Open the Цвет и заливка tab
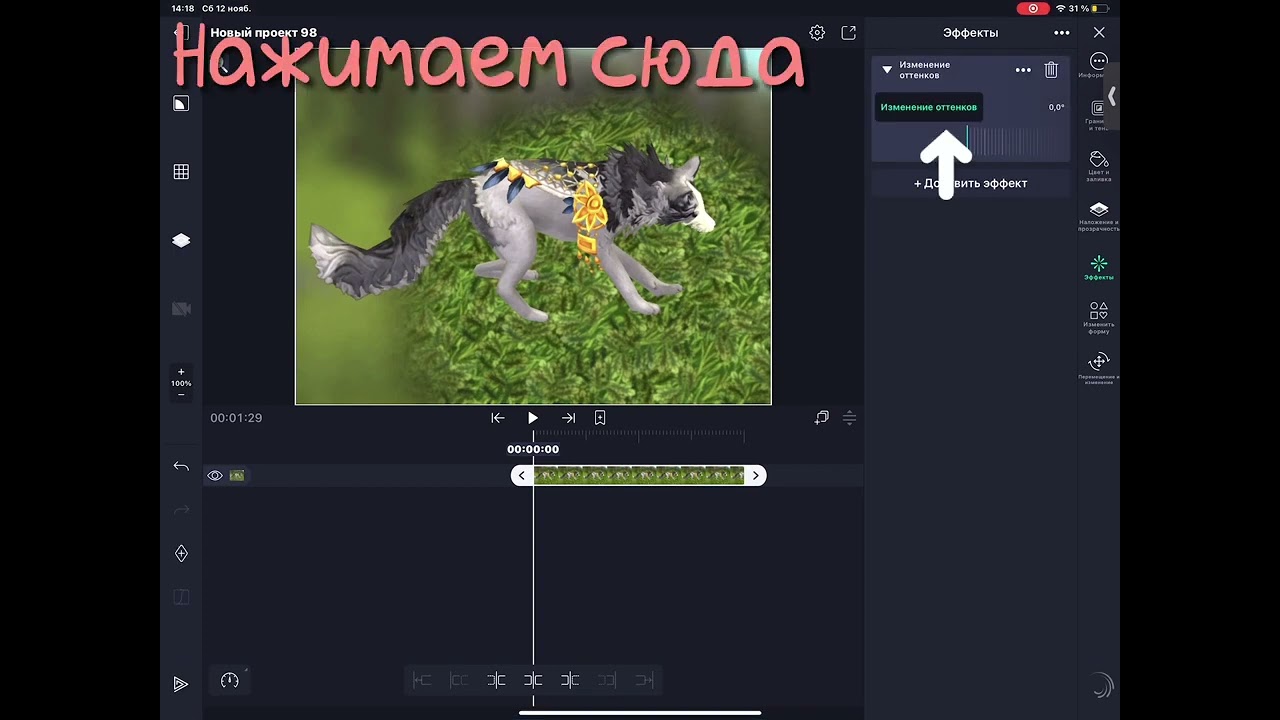Screen dimensions: 1280x720 point(1098,166)
